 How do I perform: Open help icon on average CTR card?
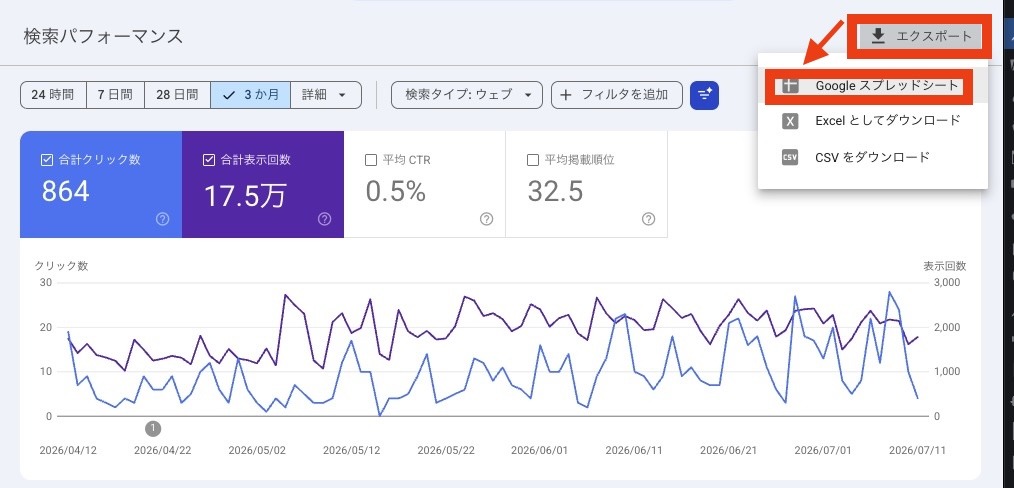click(x=486, y=219)
